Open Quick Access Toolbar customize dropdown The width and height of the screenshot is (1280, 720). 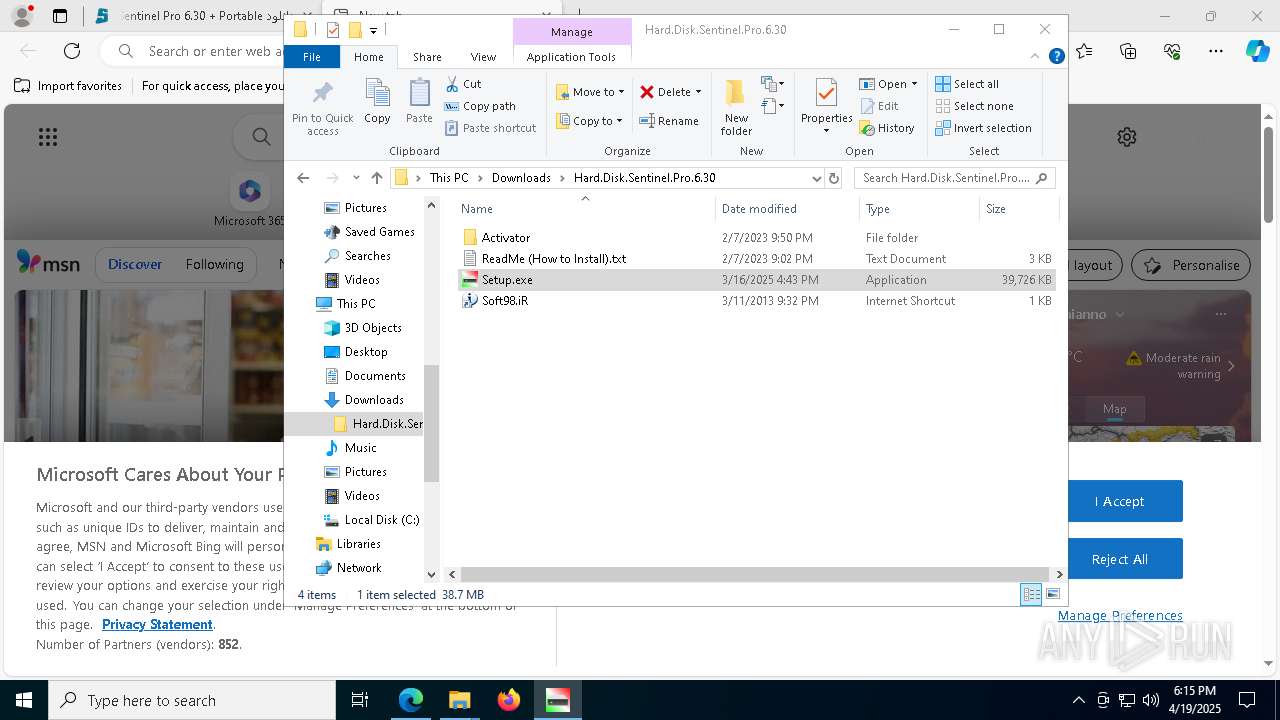[373, 30]
